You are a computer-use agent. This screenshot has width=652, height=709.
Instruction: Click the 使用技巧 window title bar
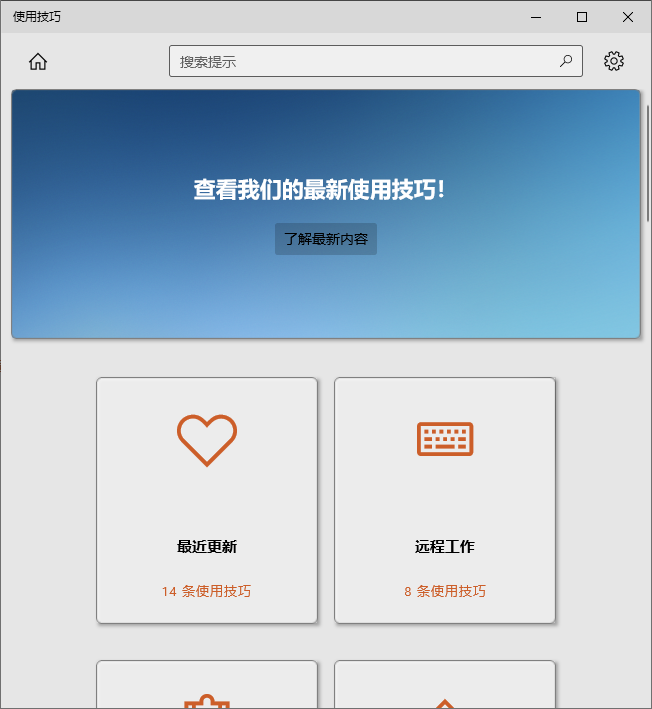click(271, 17)
